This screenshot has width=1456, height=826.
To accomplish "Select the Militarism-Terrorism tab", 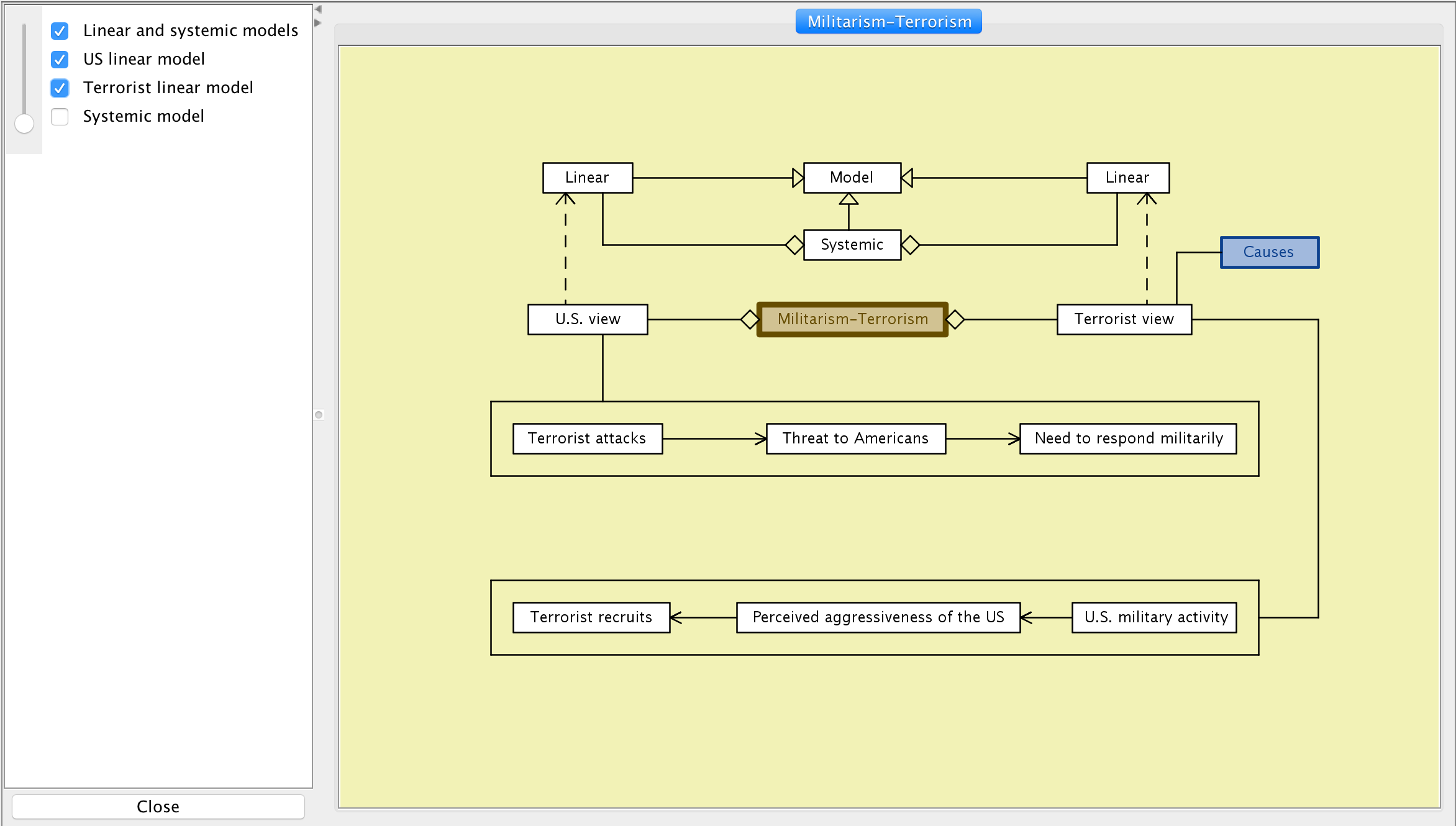I will point(888,22).
